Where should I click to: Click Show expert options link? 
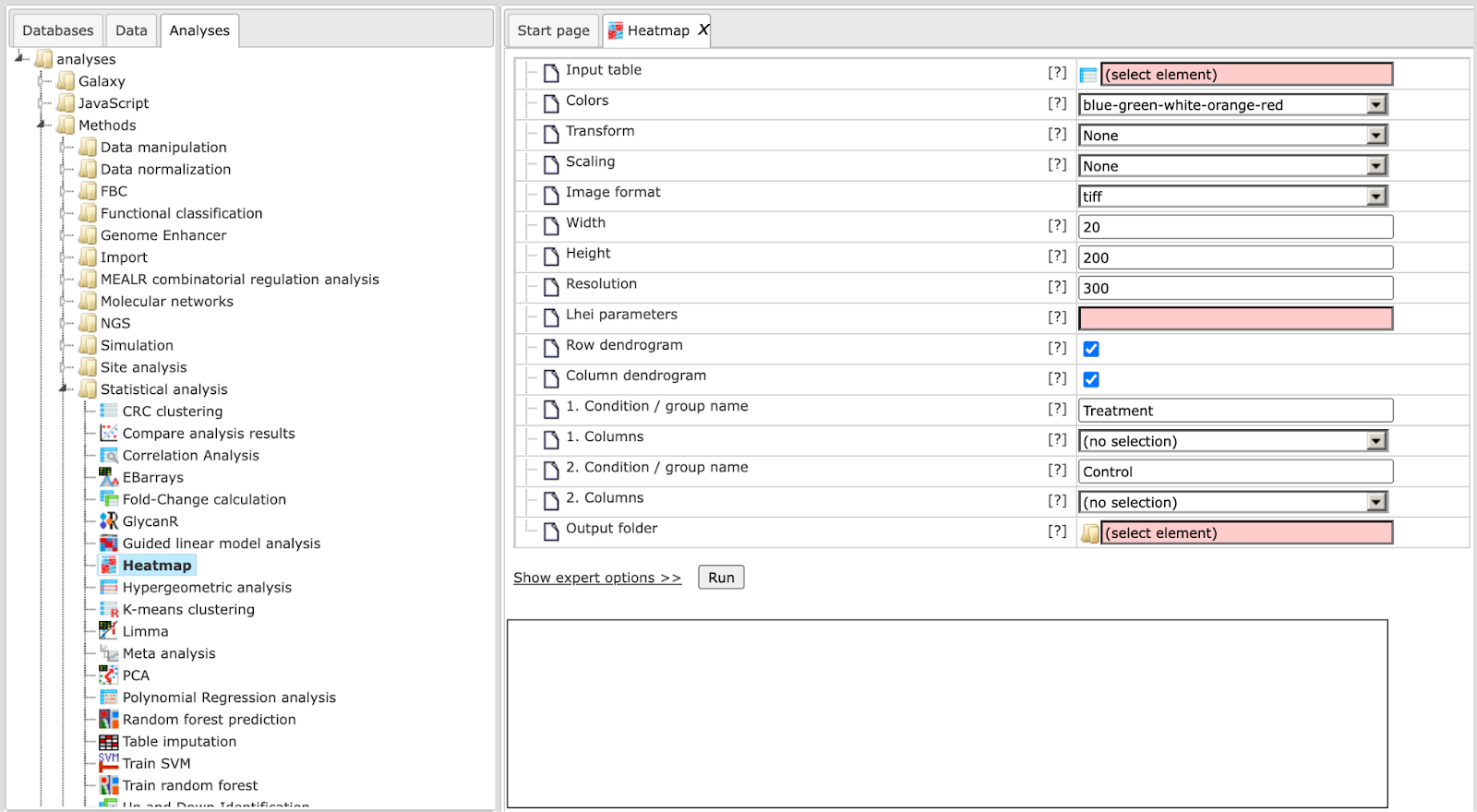(x=597, y=578)
